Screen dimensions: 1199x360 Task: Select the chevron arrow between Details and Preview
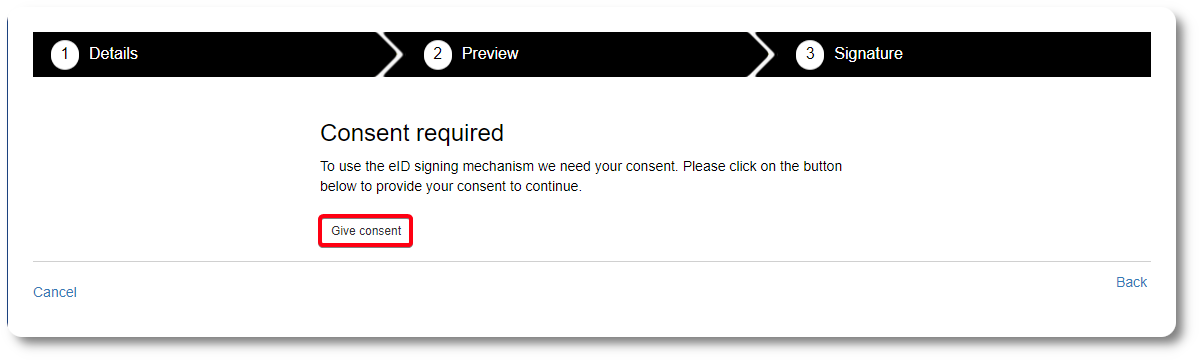[x=392, y=54]
